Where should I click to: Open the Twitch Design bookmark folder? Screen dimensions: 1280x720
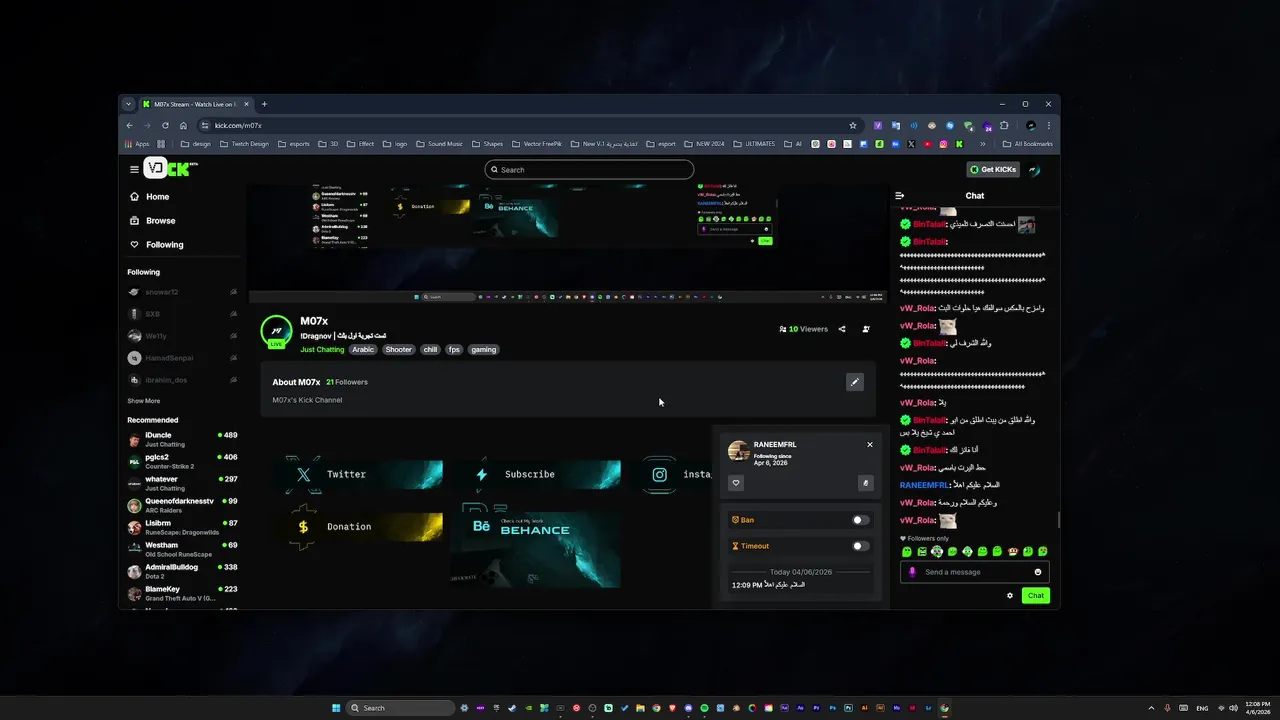(244, 144)
